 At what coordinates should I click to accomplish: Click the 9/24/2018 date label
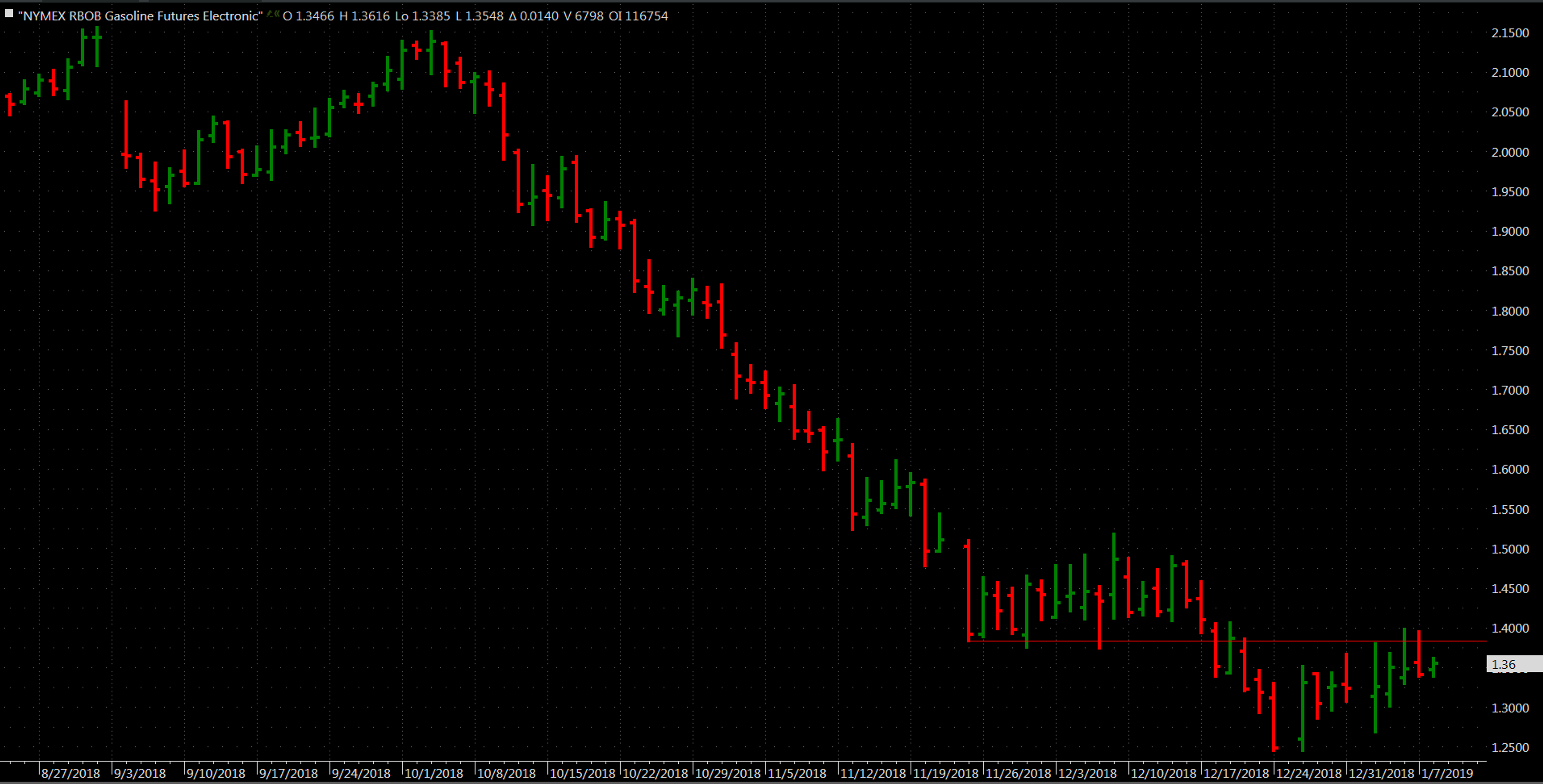coord(360,773)
